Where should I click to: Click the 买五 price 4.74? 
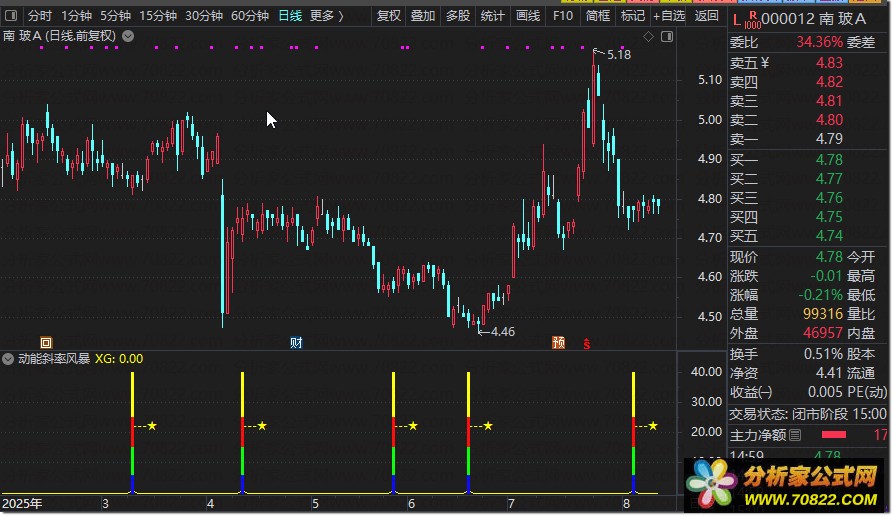pyautogui.click(x=829, y=235)
